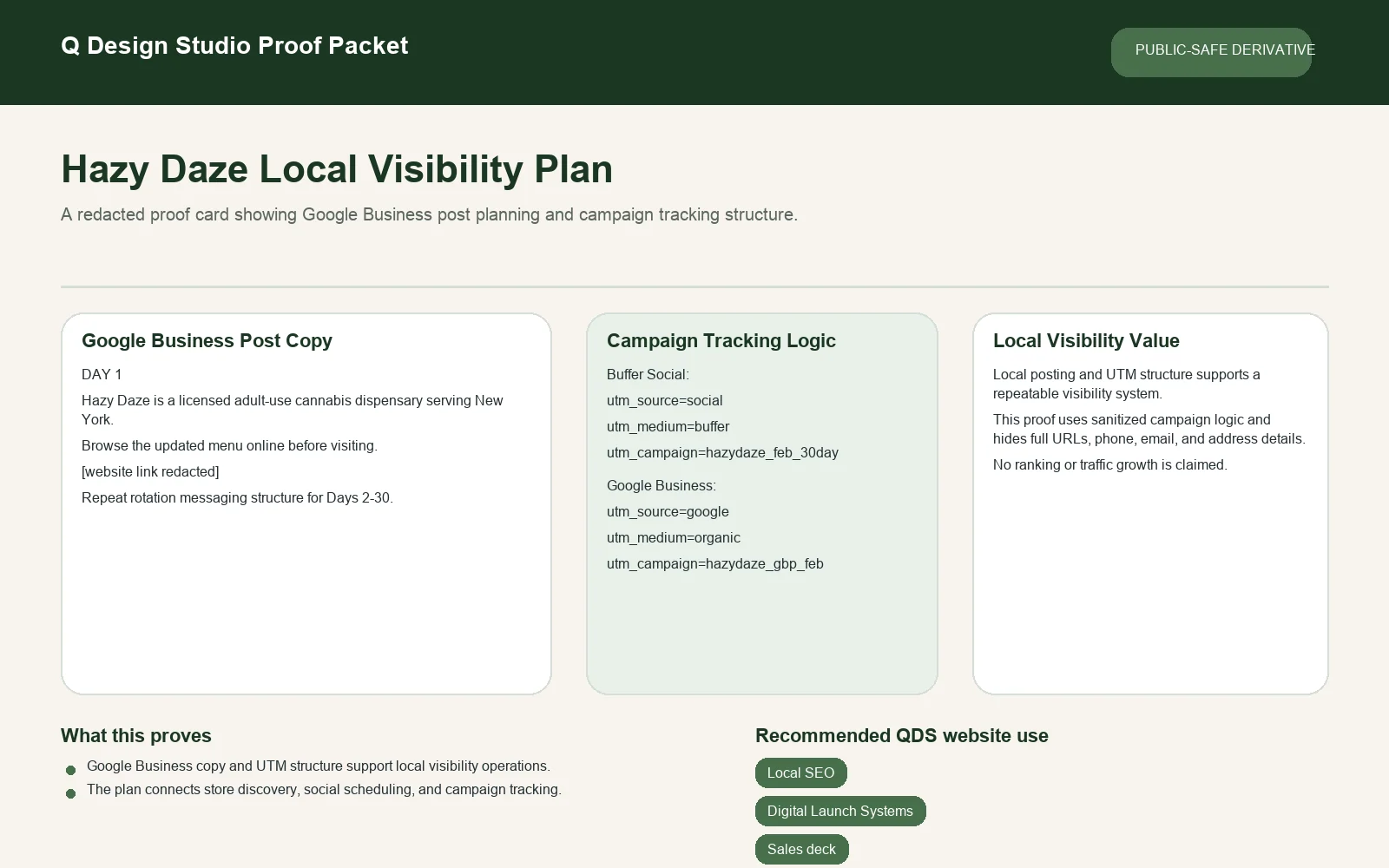Click the 'Browse the updated menu online' line
This screenshot has height=868, width=1389.
point(229,445)
